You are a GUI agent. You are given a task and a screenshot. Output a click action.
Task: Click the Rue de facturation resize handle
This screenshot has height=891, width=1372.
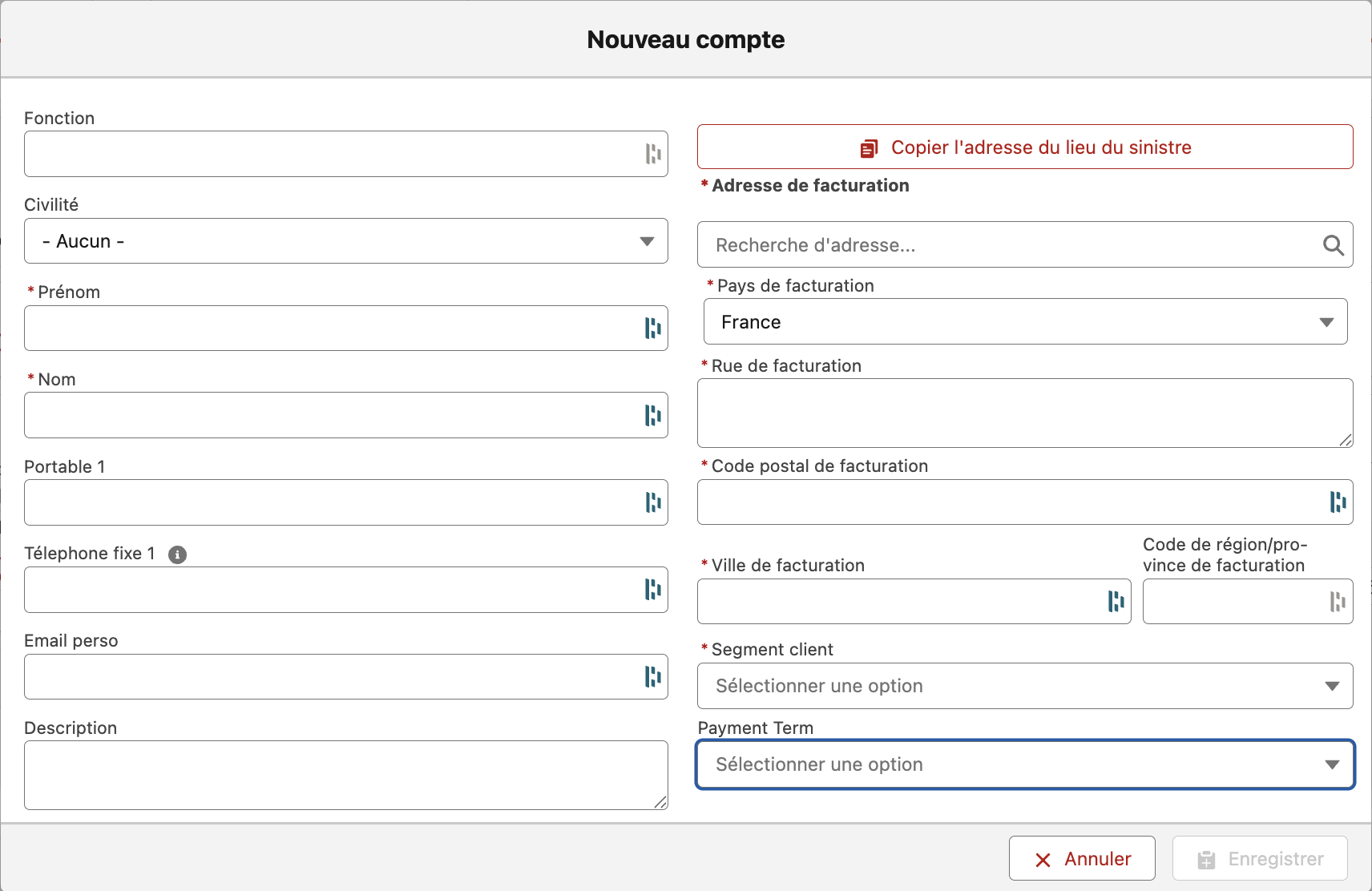[1346, 440]
